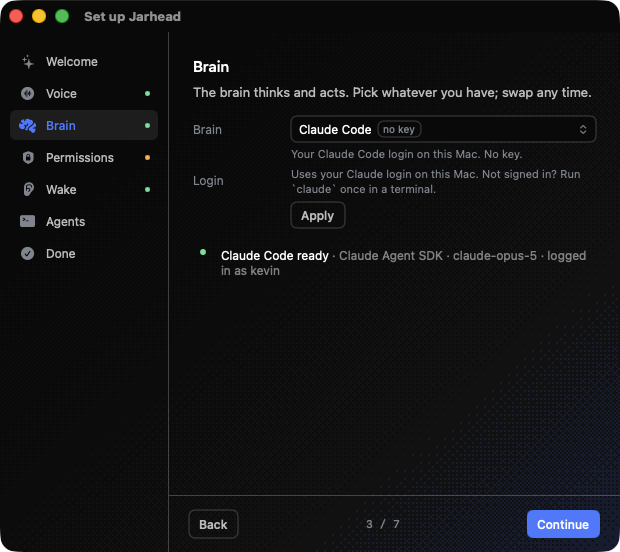This screenshot has height=552, width=620.
Task: Click 'The brain thinks and acts' description
Action: tap(392, 93)
